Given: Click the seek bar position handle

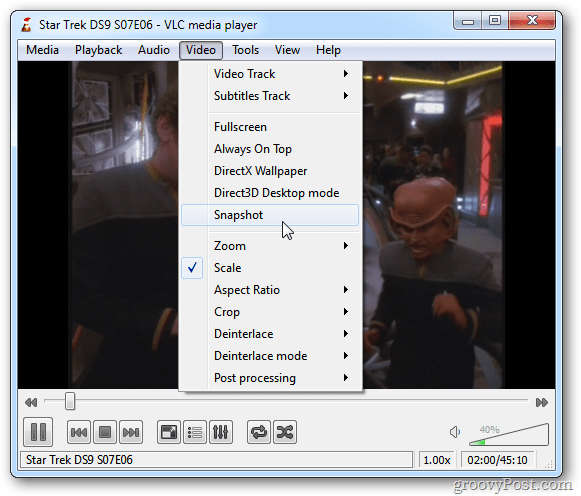Looking at the screenshot, I should (70, 402).
